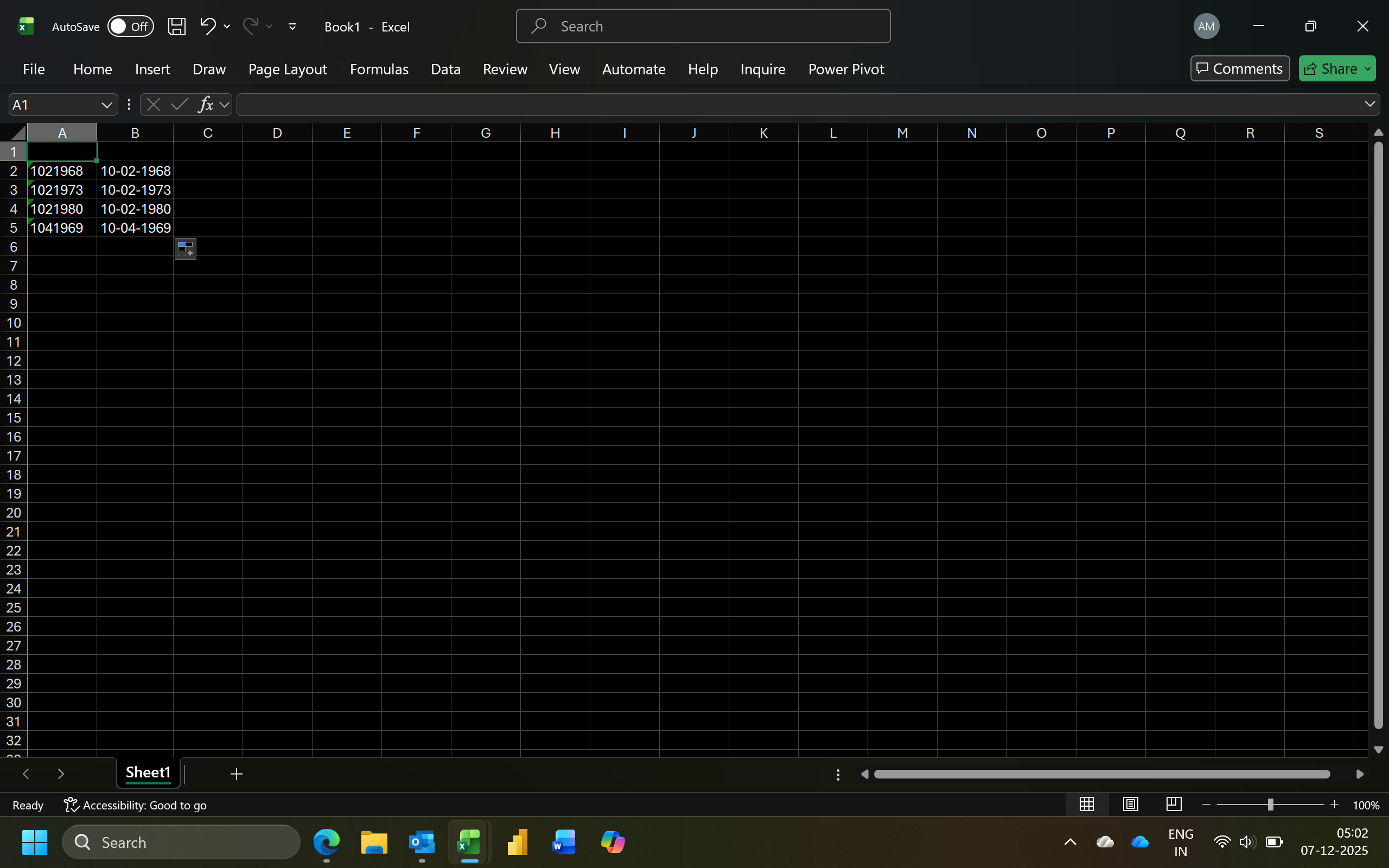Click the Comments button
This screenshot has height=868, width=1389.
1240,69
